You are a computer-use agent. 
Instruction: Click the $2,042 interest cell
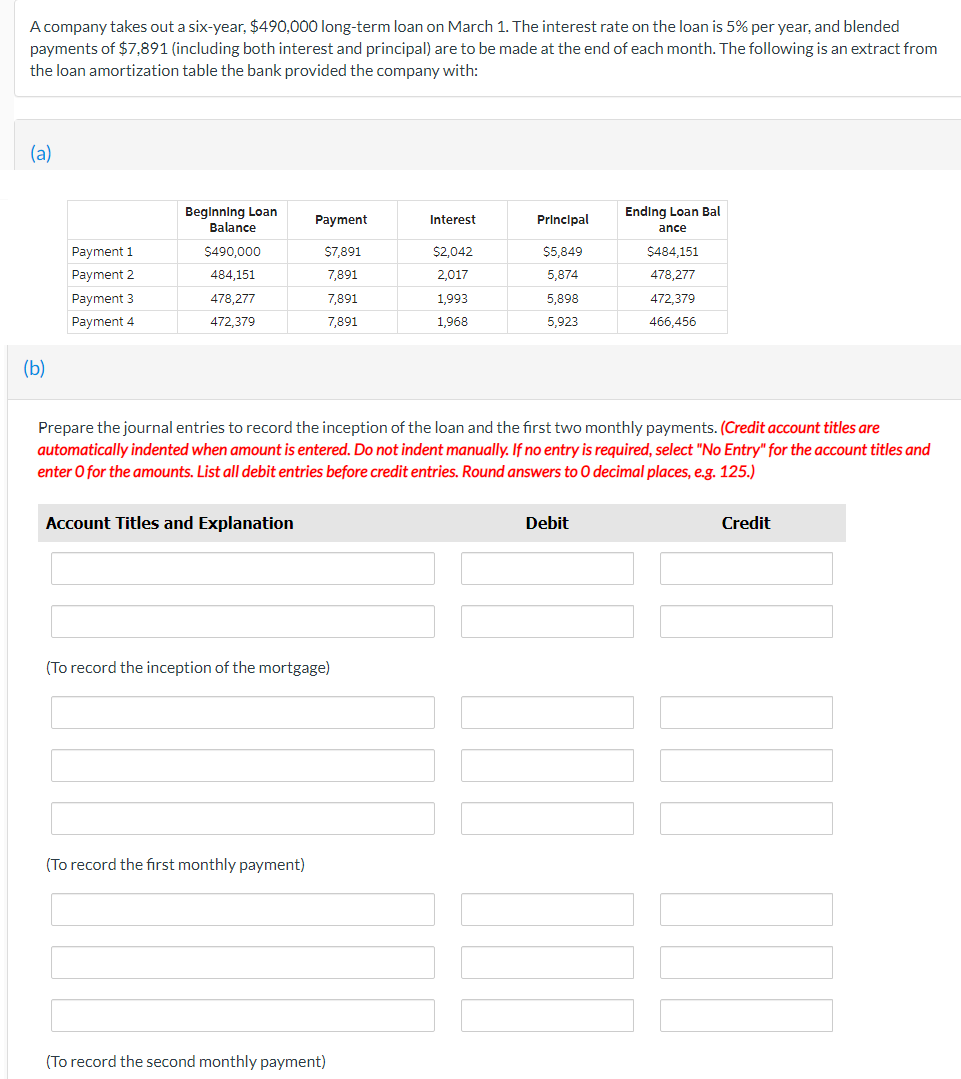[453, 252]
